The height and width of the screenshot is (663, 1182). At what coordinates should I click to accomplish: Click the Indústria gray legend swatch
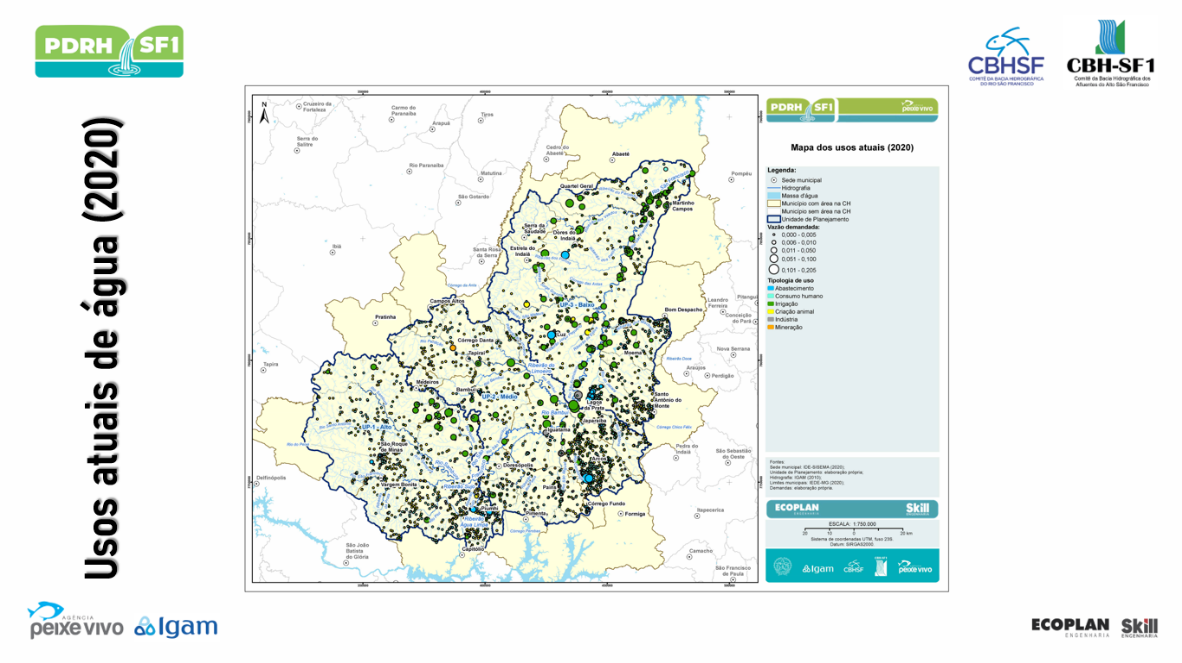(770, 319)
